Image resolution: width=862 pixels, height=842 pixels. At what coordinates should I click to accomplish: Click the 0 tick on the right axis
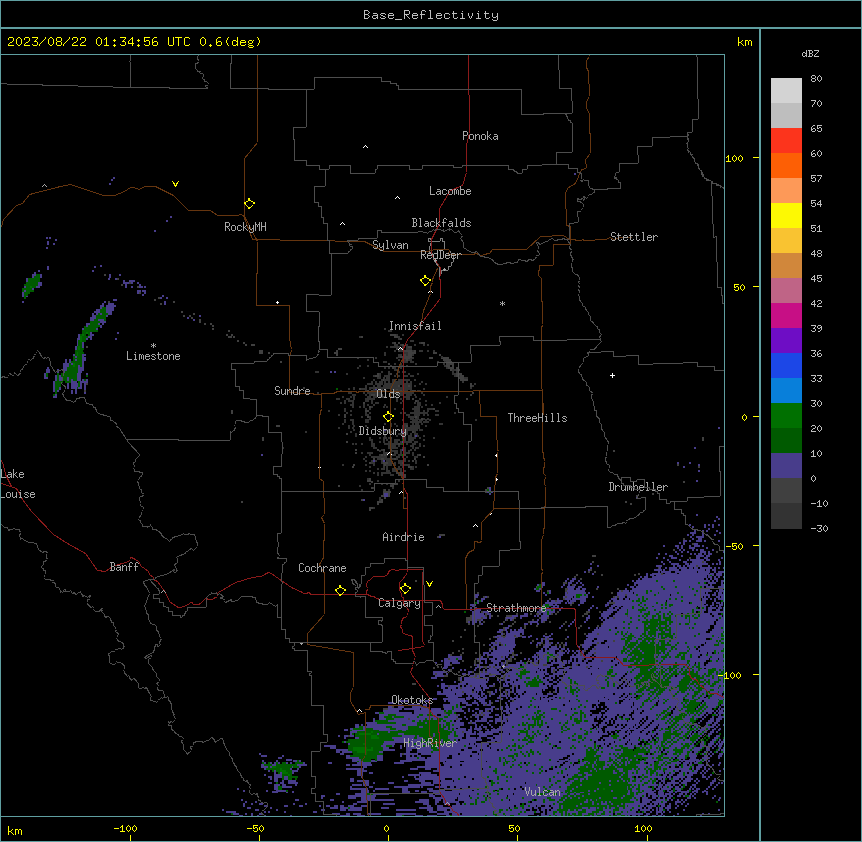coord(744,417)
